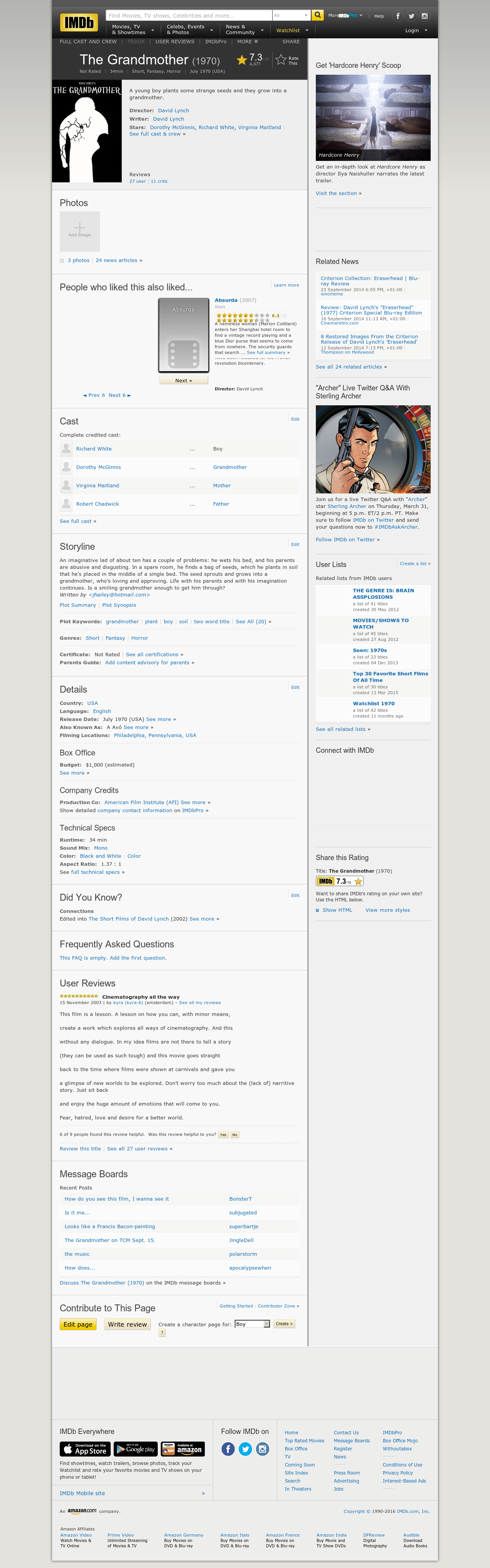
Task: Open the FULL CAST AND CREW tab
Action: (88, 42)
